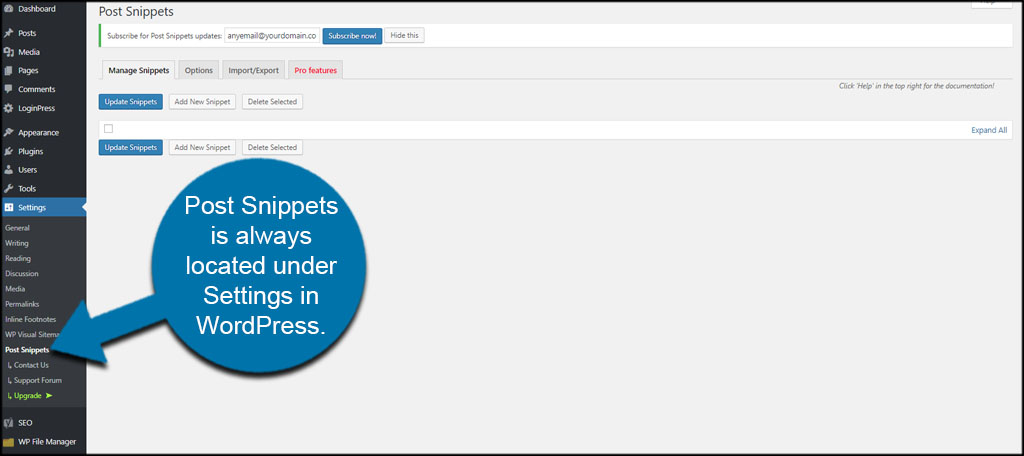Open the Import/Export tab
This screenshot has width=1024, height=456.
253,70
